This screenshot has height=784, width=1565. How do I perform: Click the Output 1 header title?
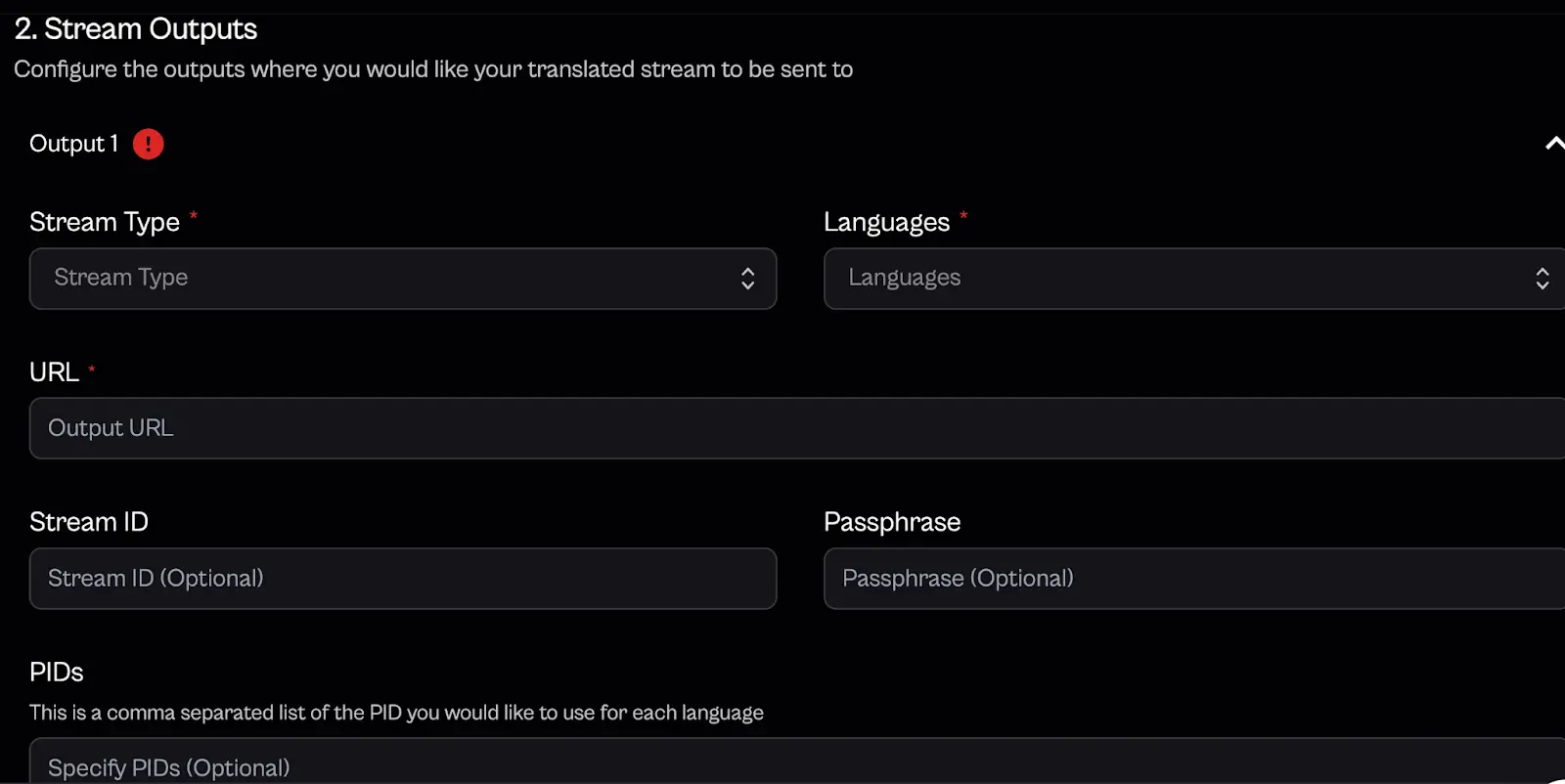pos(73,144)
